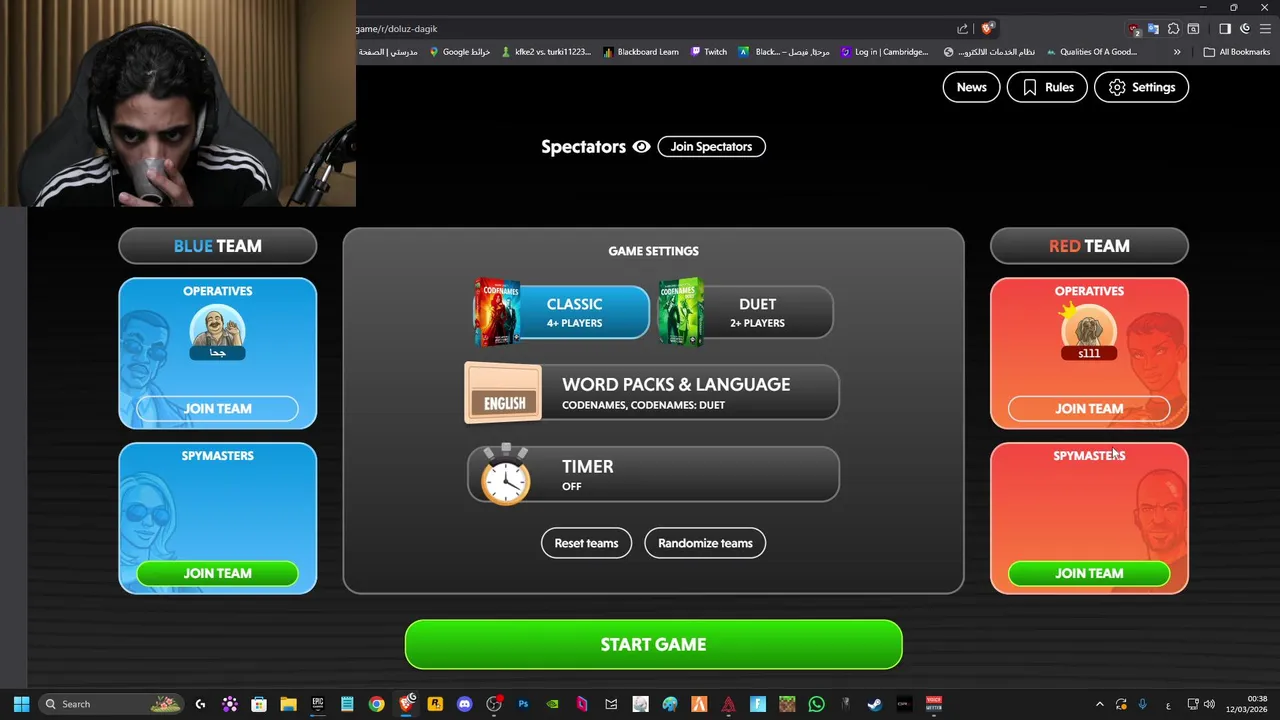Screen dimensions: 1280x720
Task: Click the Start Game button
Action: [x=653, y=645]
